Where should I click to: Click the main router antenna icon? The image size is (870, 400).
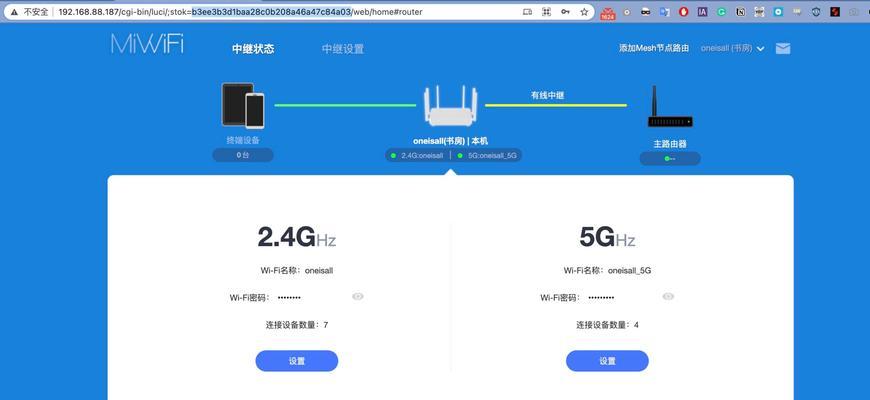[670, 107]
